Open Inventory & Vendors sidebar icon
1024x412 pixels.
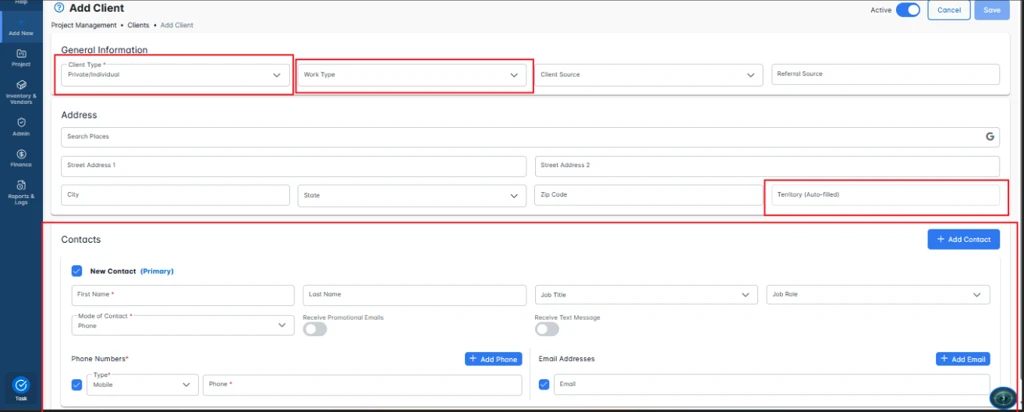(x=21, y=90)
